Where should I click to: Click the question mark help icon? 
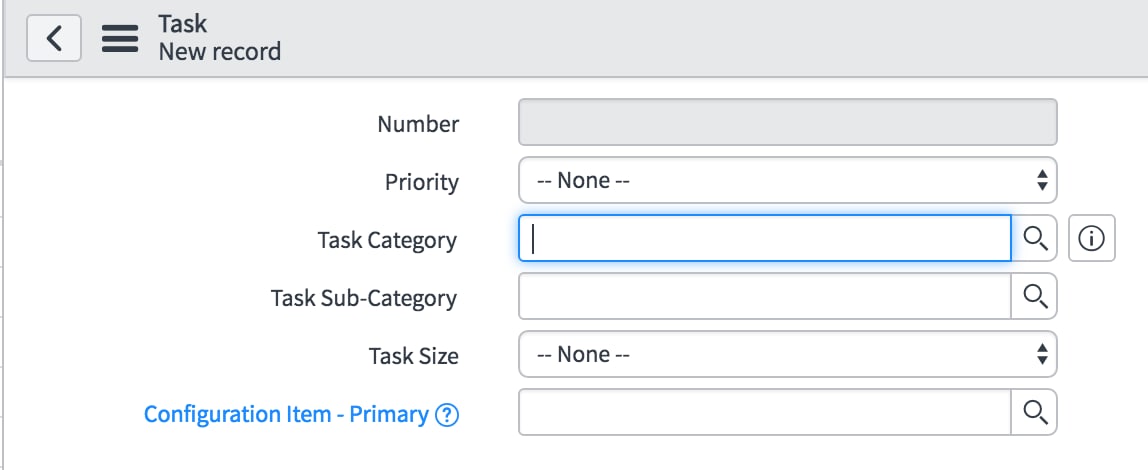447,415
